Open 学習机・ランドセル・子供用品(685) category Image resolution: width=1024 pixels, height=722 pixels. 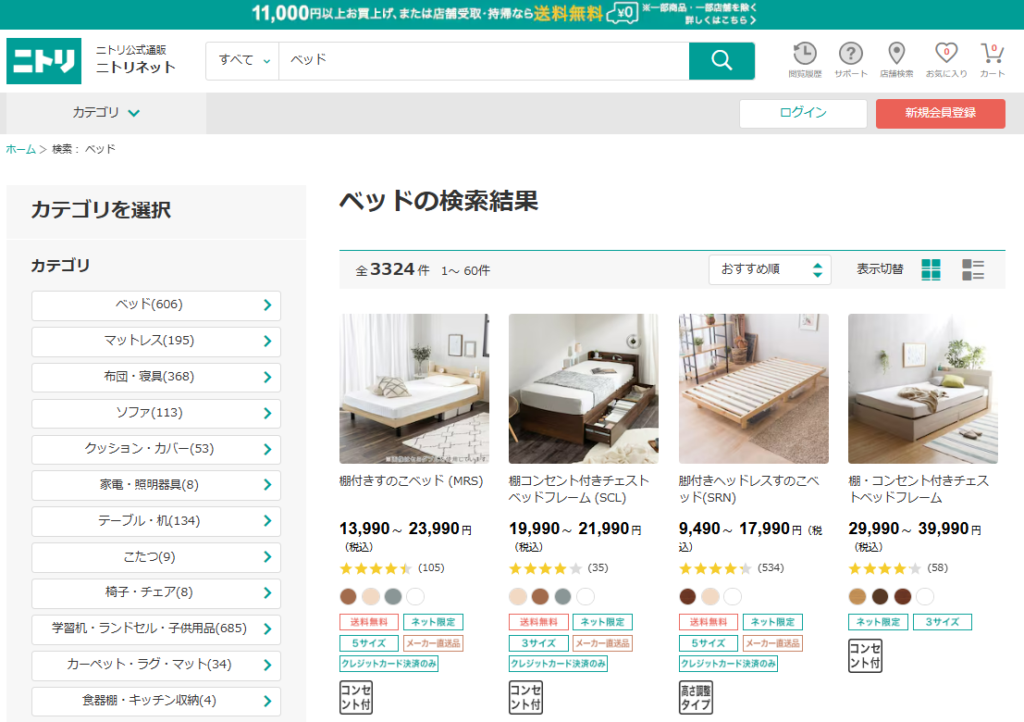[x=156, y=629]
